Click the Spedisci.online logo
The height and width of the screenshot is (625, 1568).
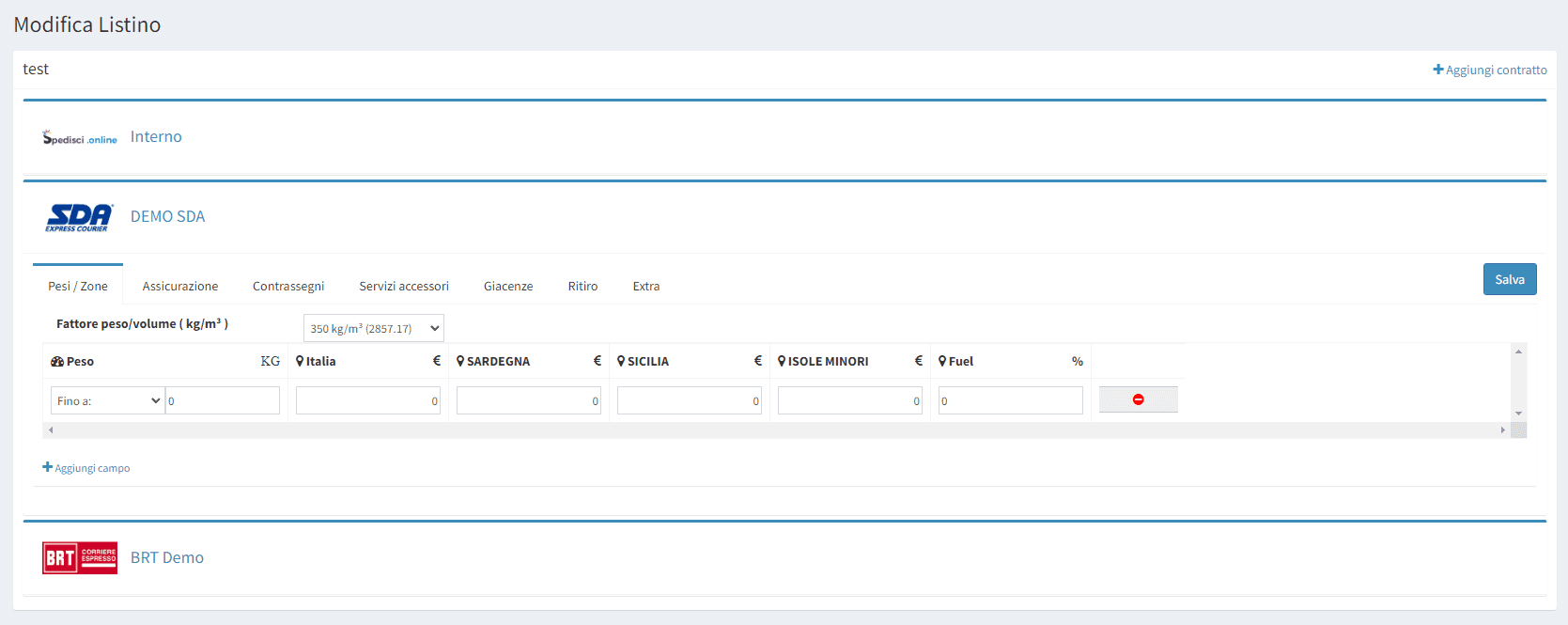(x=80, y=138)
